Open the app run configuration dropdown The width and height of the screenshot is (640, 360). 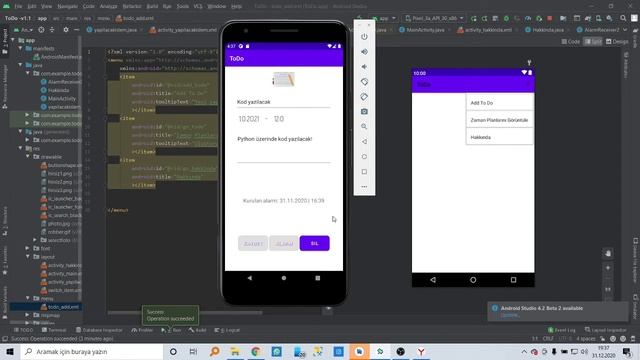coord(384,18)
